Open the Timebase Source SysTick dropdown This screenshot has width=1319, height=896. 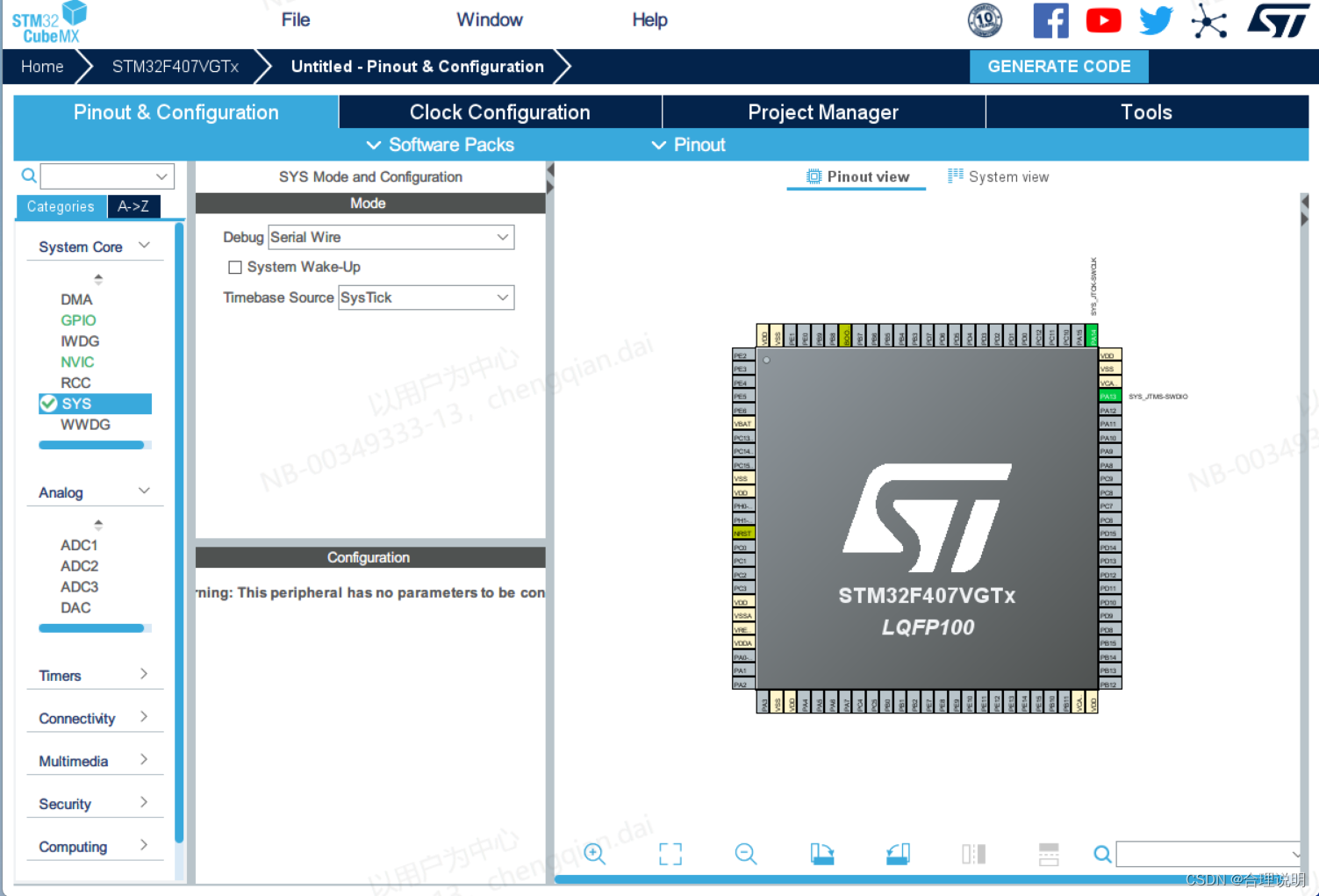tap(426, 297)
